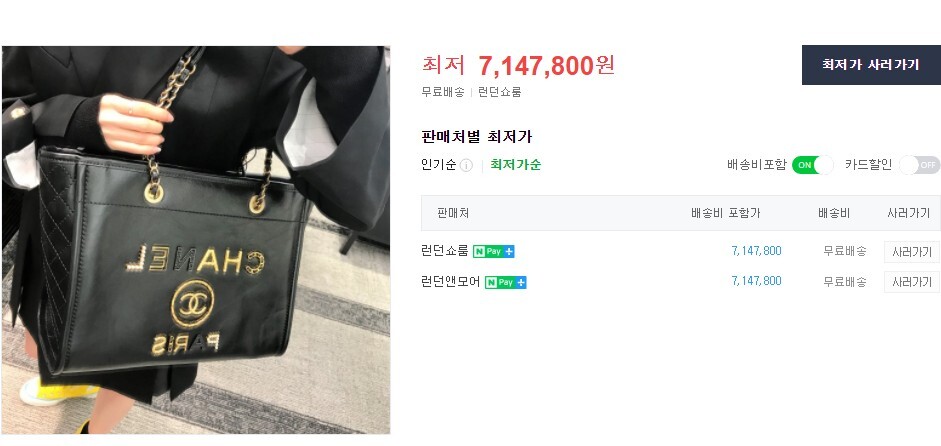941x446 pixels.
Task: Click 사러가기 button for 런던쇼룸
Action: point(912,252)
